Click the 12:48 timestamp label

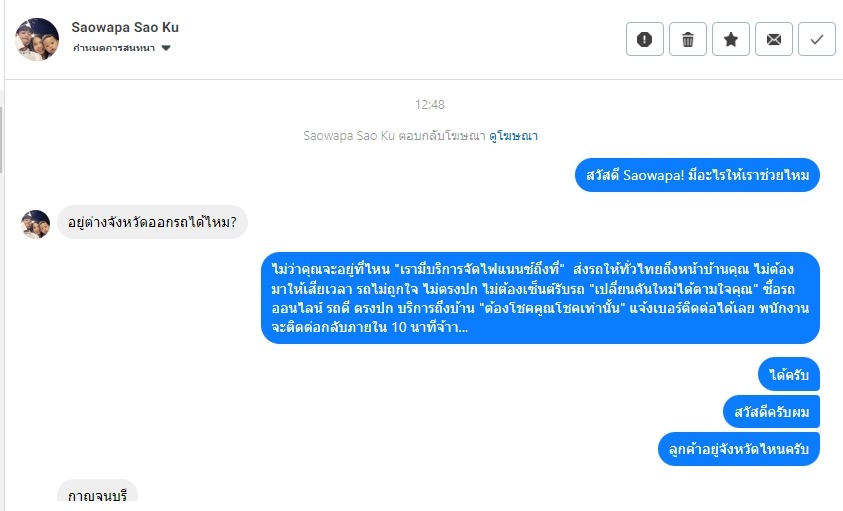click(x=430, y=104)
